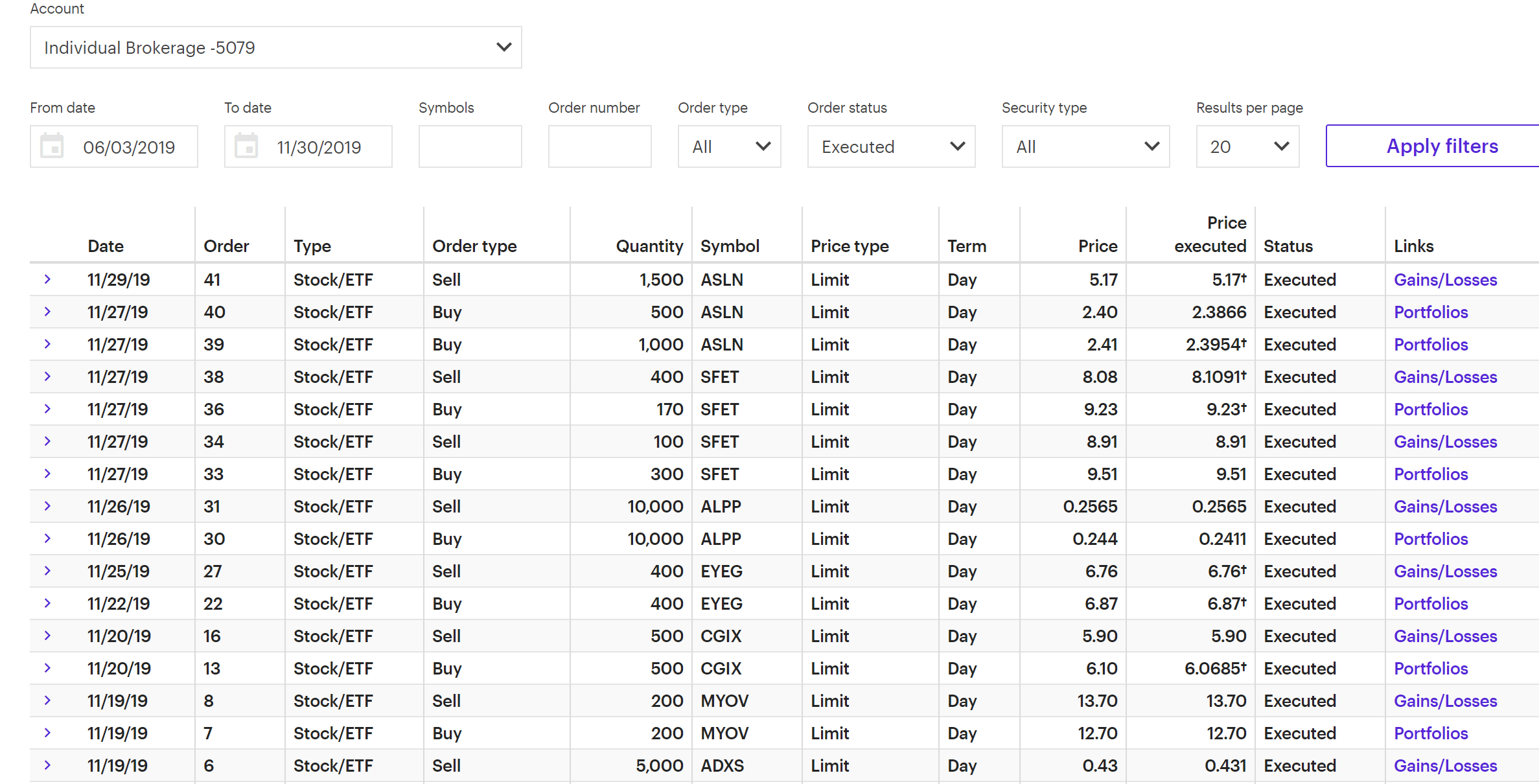The height and width of the screenshot is (784, 1539).
Task: Open the Order type dropdown
Action: (x=729, y=146)
